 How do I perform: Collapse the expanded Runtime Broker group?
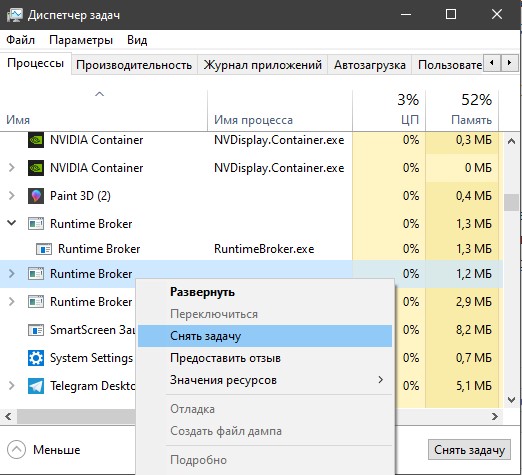coord(11,223)
